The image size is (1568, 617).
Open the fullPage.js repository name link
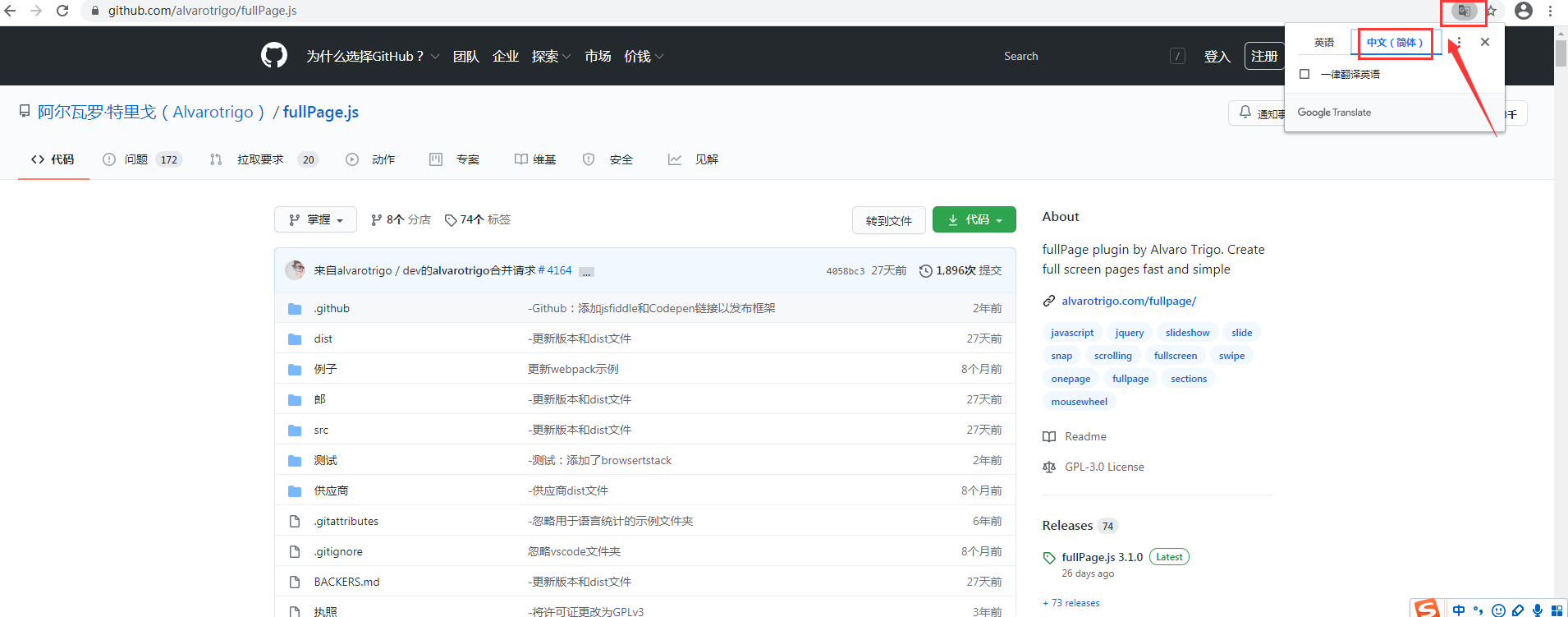coord(321,112)
